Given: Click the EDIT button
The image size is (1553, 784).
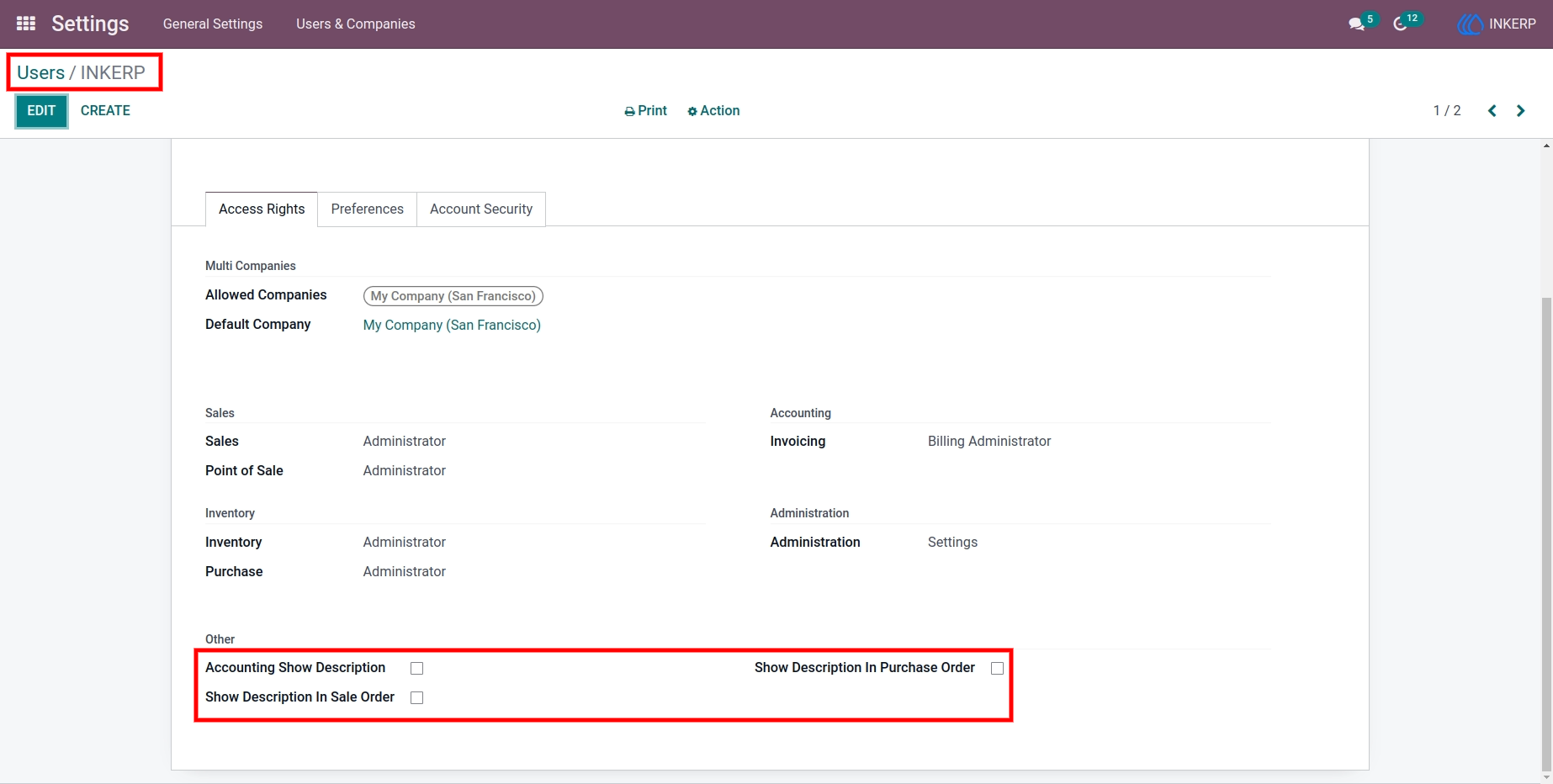Looking at the screenshot, I should (41, 111).
